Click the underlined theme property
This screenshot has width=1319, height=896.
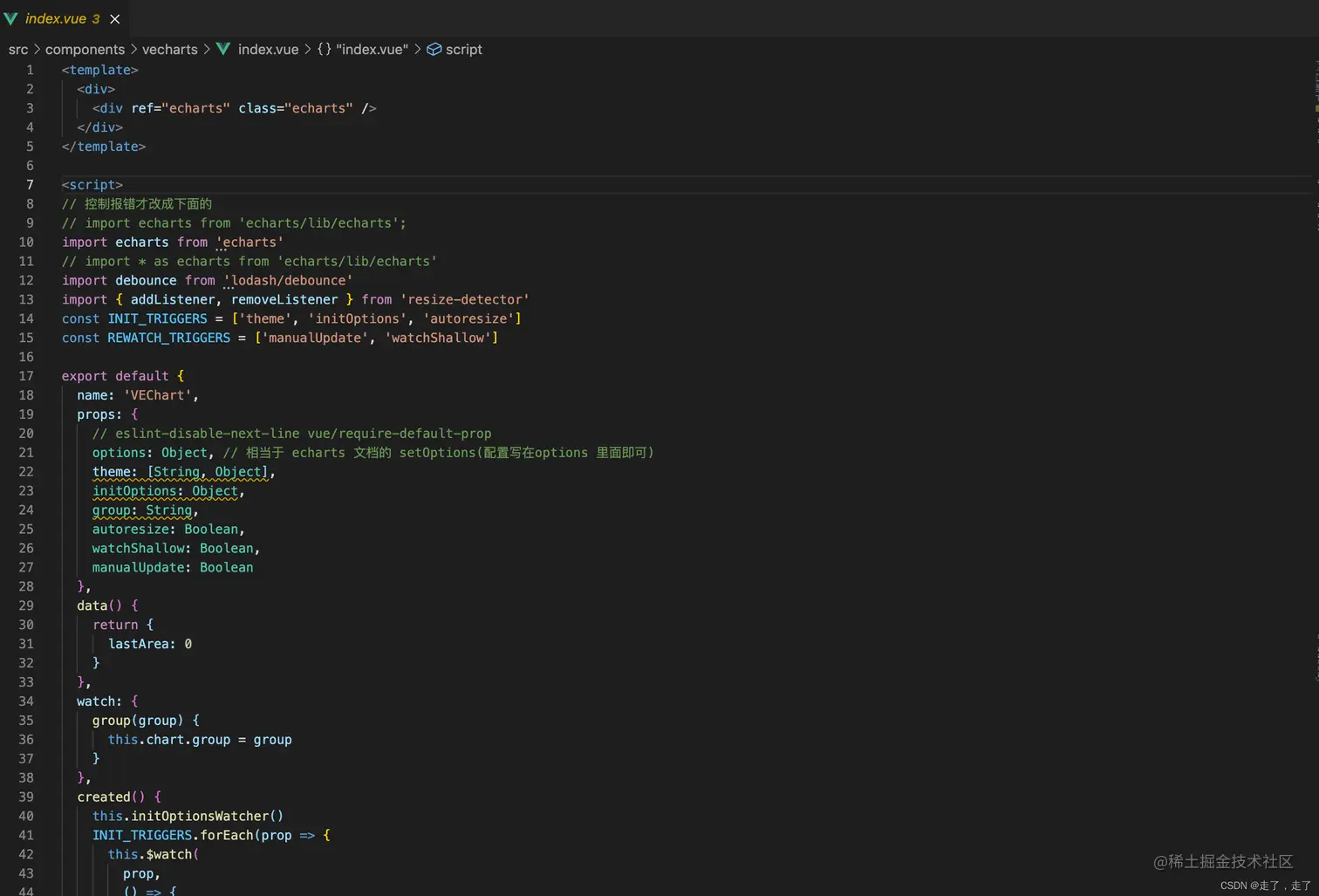pos(181,472)
